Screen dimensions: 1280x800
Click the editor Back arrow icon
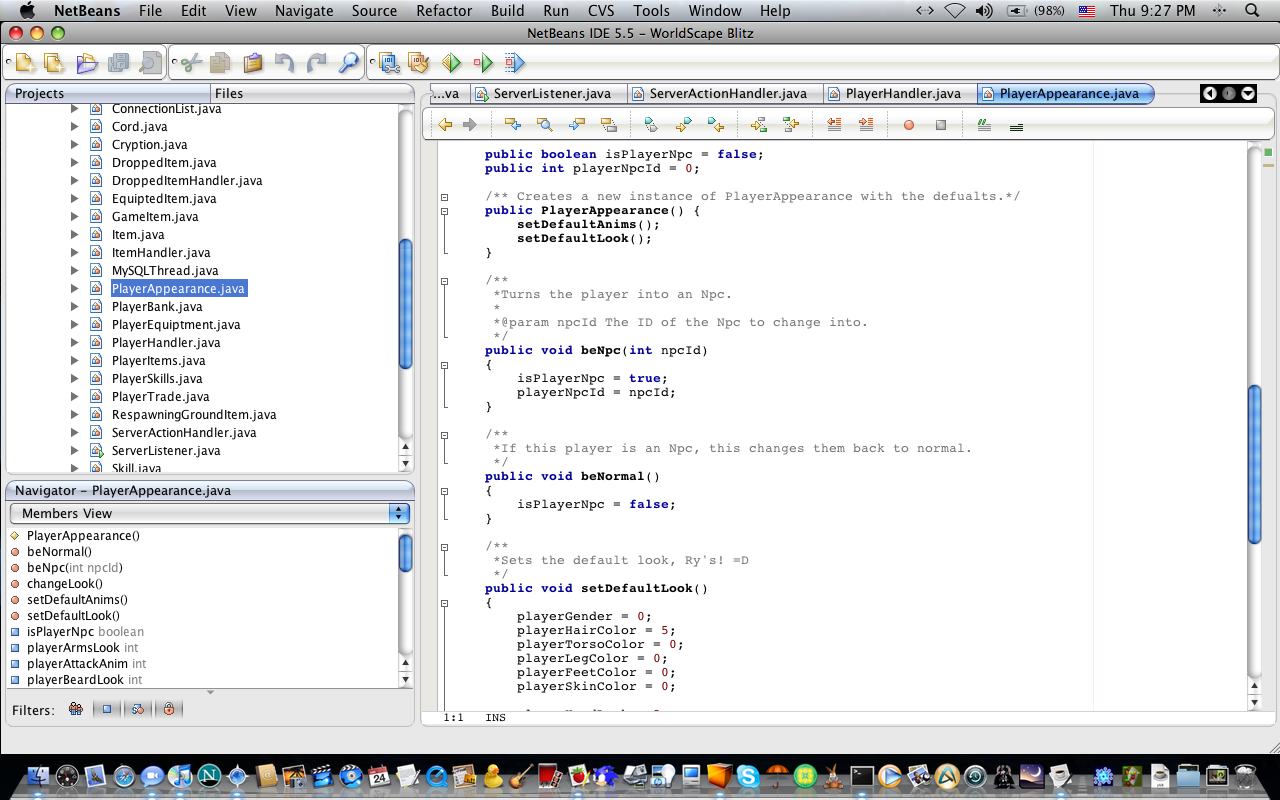(x=445, y=125)
